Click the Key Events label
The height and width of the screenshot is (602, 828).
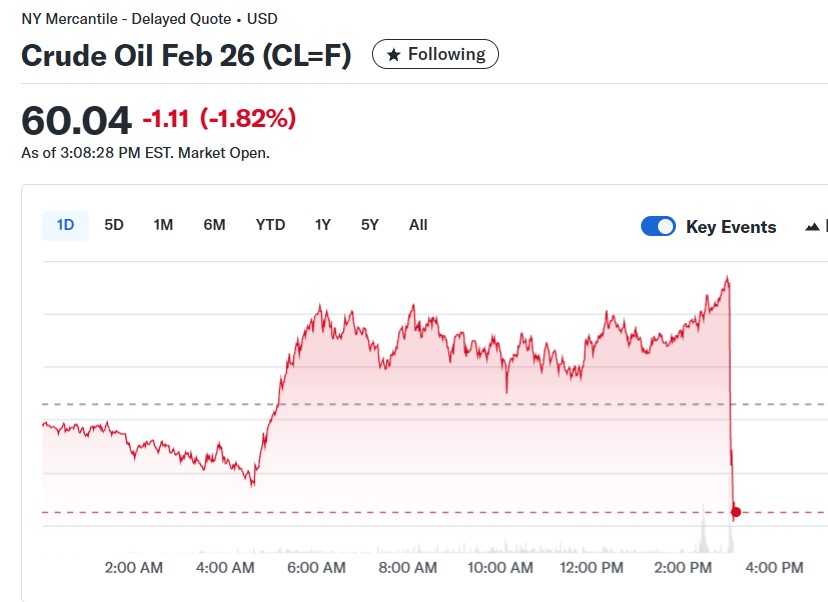pos(731,227)
